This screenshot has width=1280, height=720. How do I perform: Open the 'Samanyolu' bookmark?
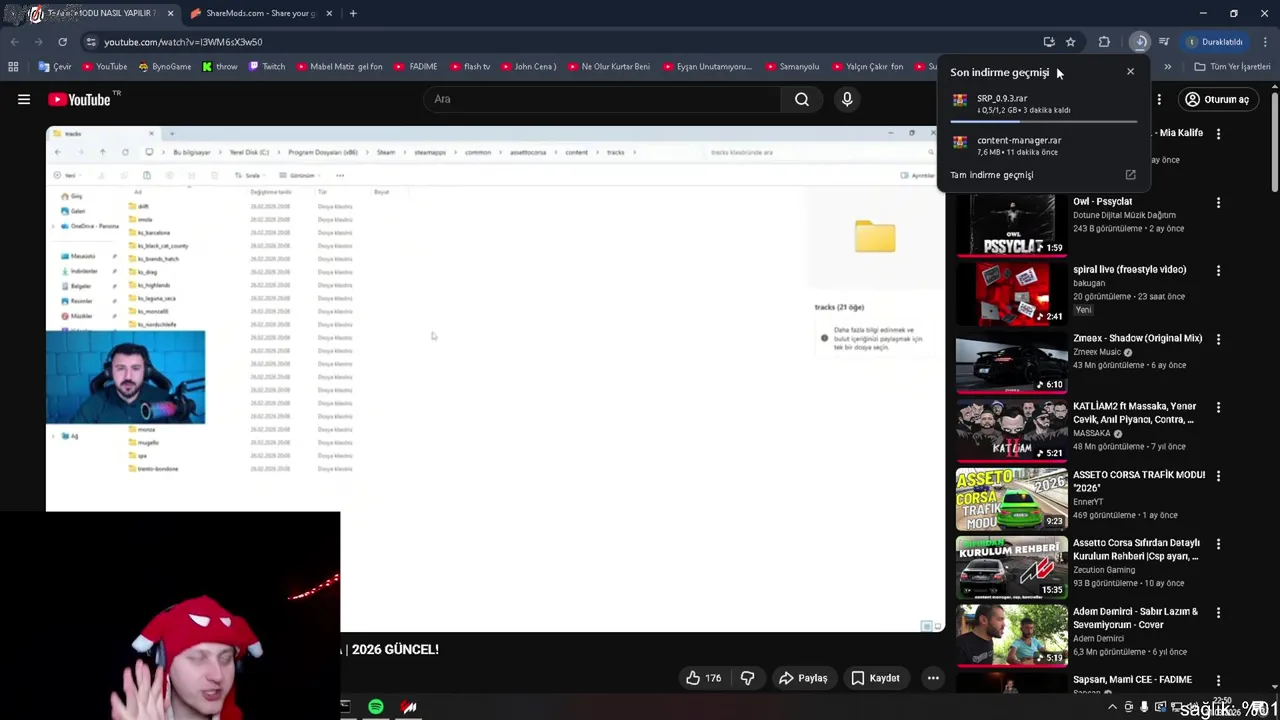(x=792, y=67)
